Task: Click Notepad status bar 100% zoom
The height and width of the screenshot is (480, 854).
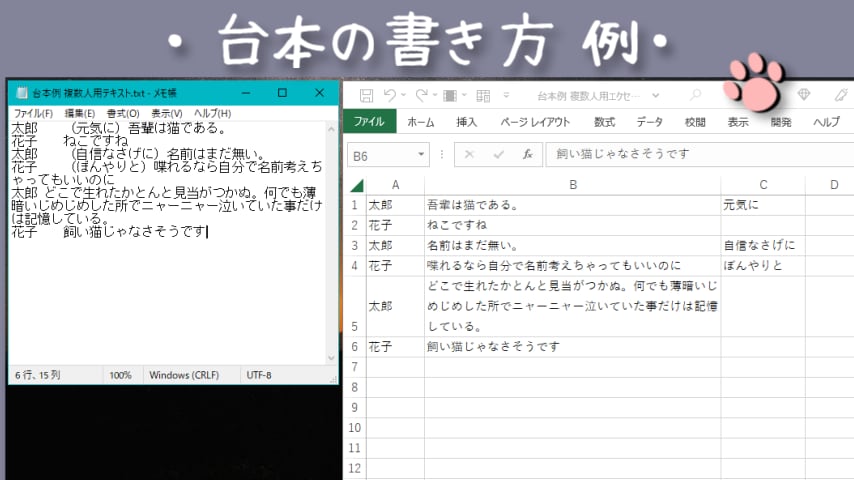Action: (120, 375)
